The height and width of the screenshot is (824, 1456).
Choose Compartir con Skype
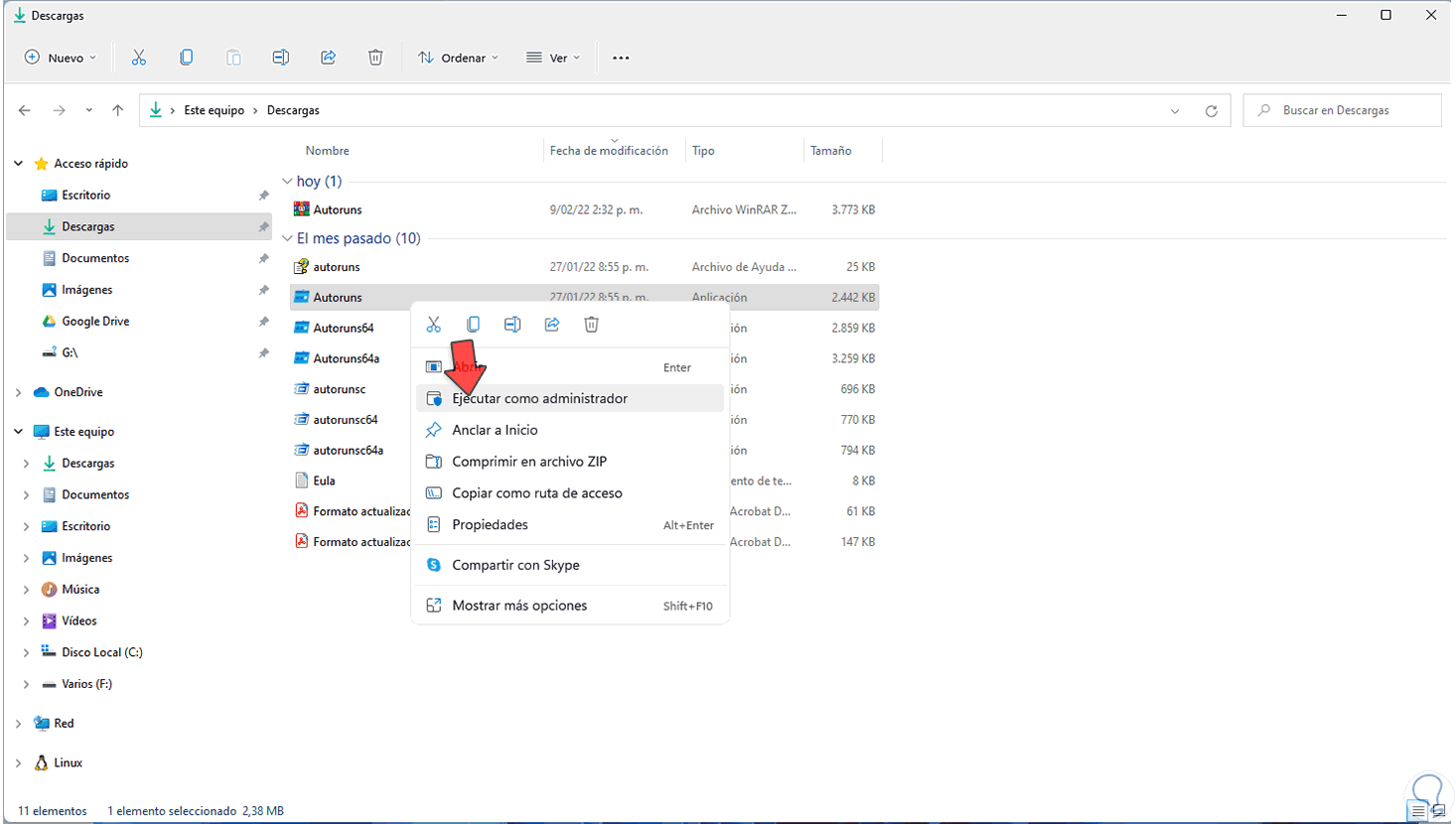point(570,565)
